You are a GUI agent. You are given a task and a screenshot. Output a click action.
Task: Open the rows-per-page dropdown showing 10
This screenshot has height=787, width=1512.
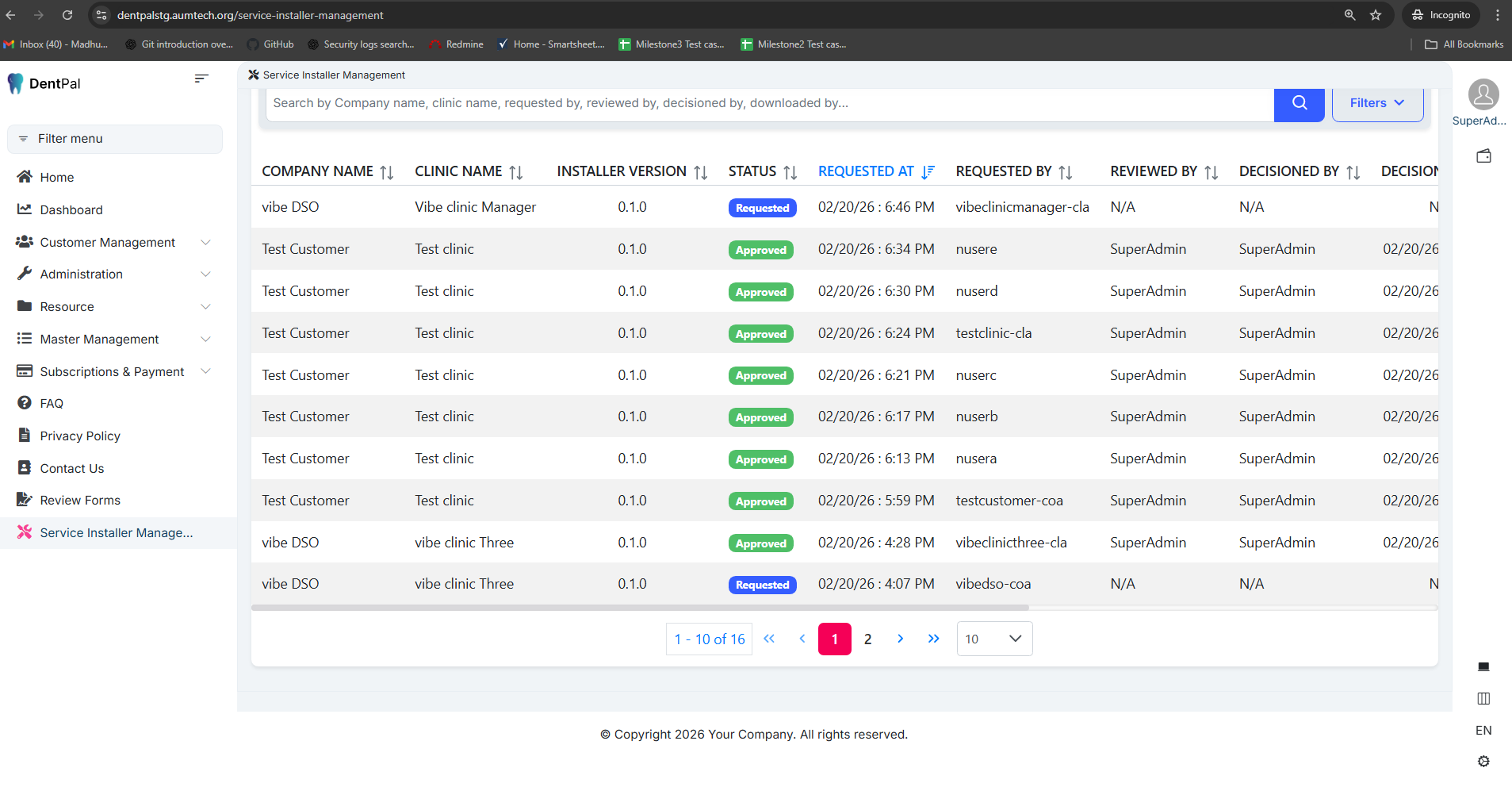[993, 639]
